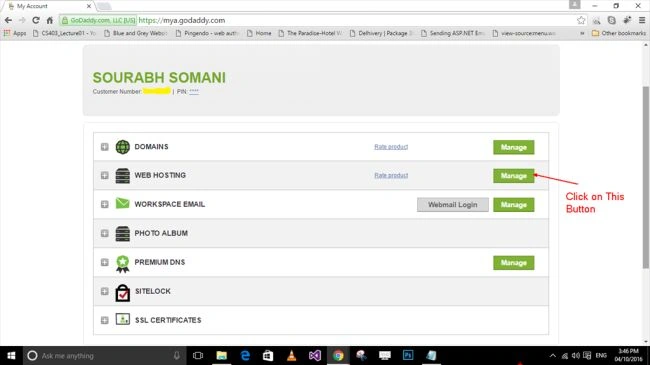Image resolution: width=650 pixels, height=365 pixels.
Task: Select the My Account browser tab
Action: 49,6
